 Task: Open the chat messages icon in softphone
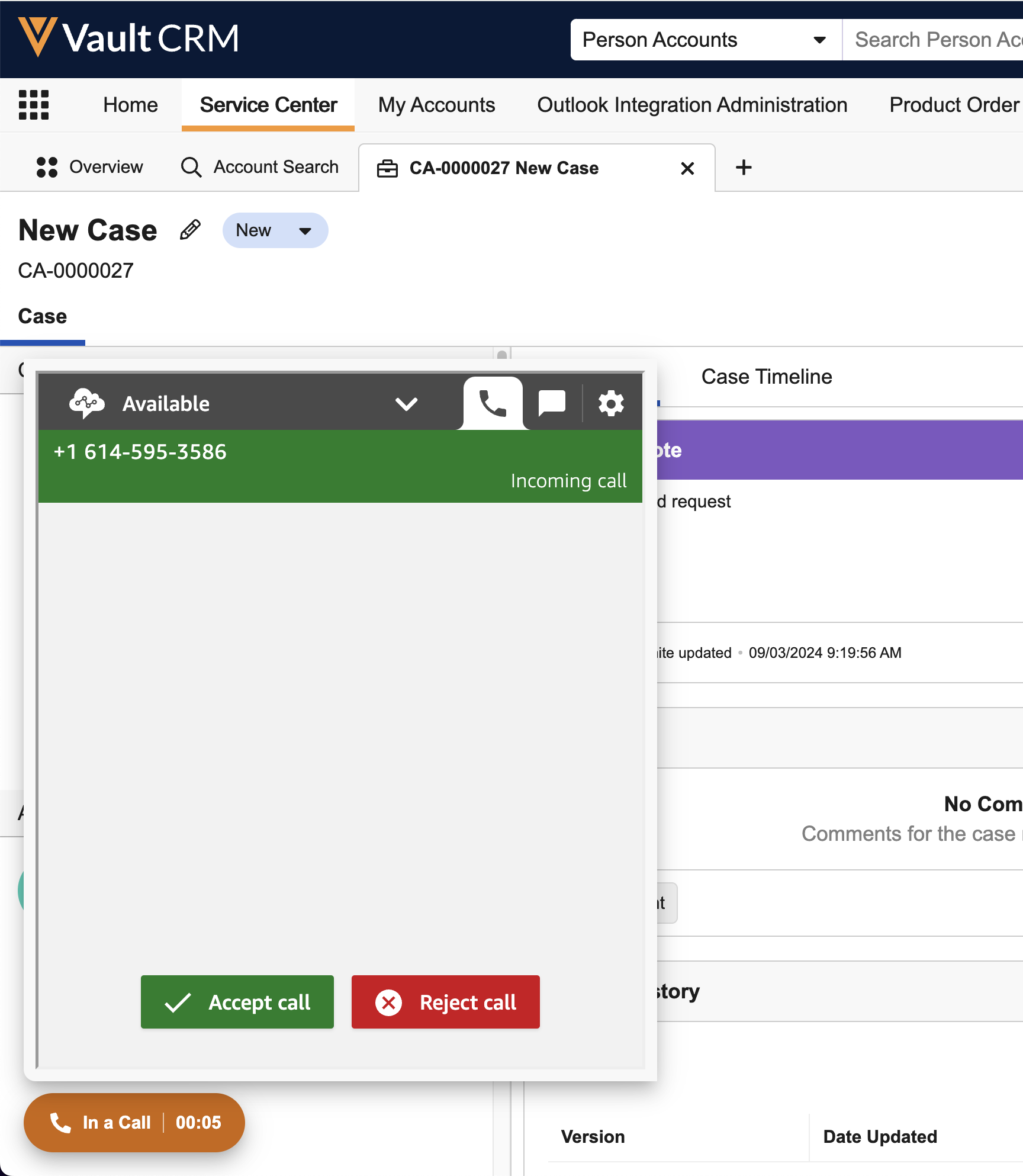coord(552,404)
